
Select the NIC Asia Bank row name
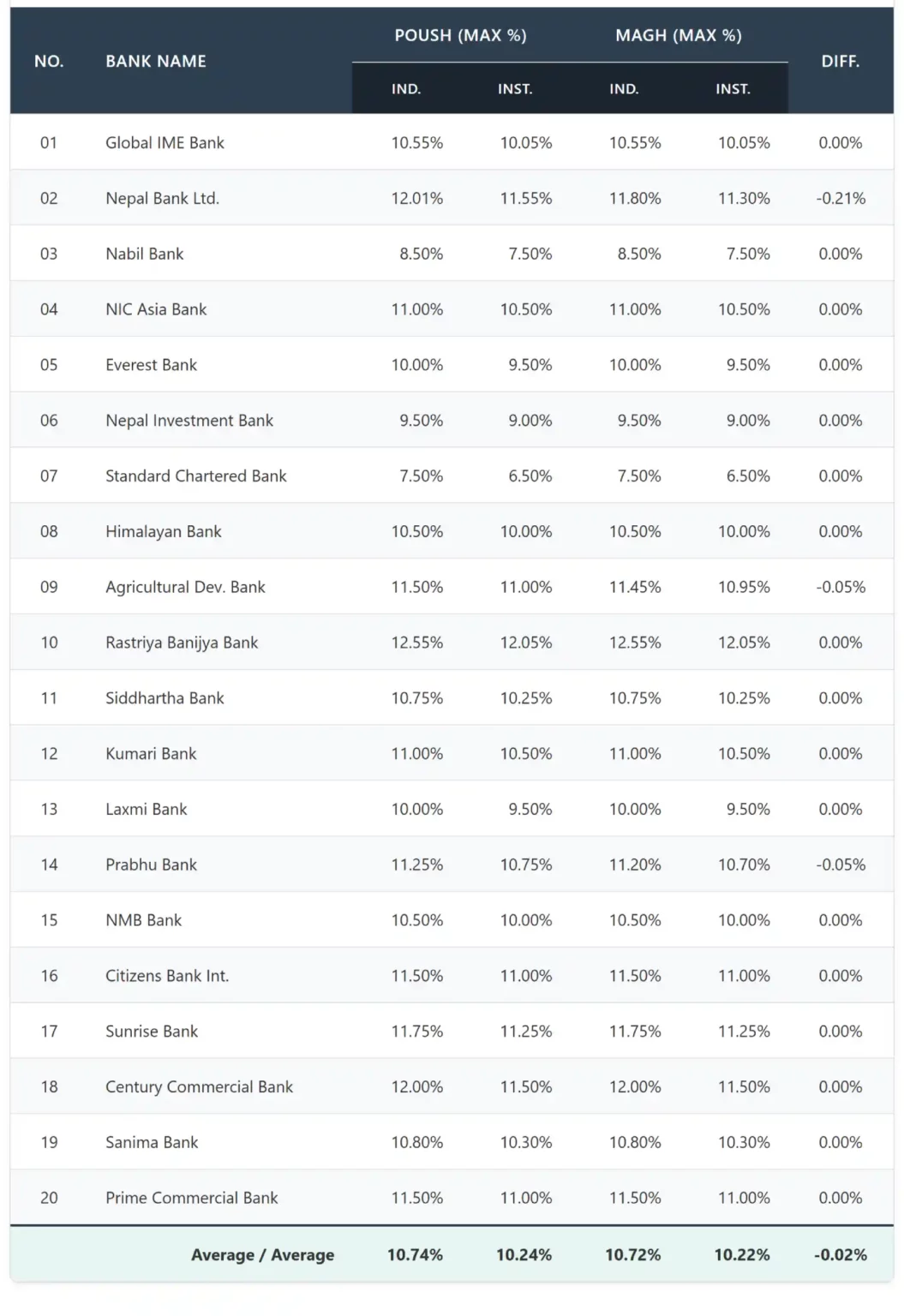point(156,309)
